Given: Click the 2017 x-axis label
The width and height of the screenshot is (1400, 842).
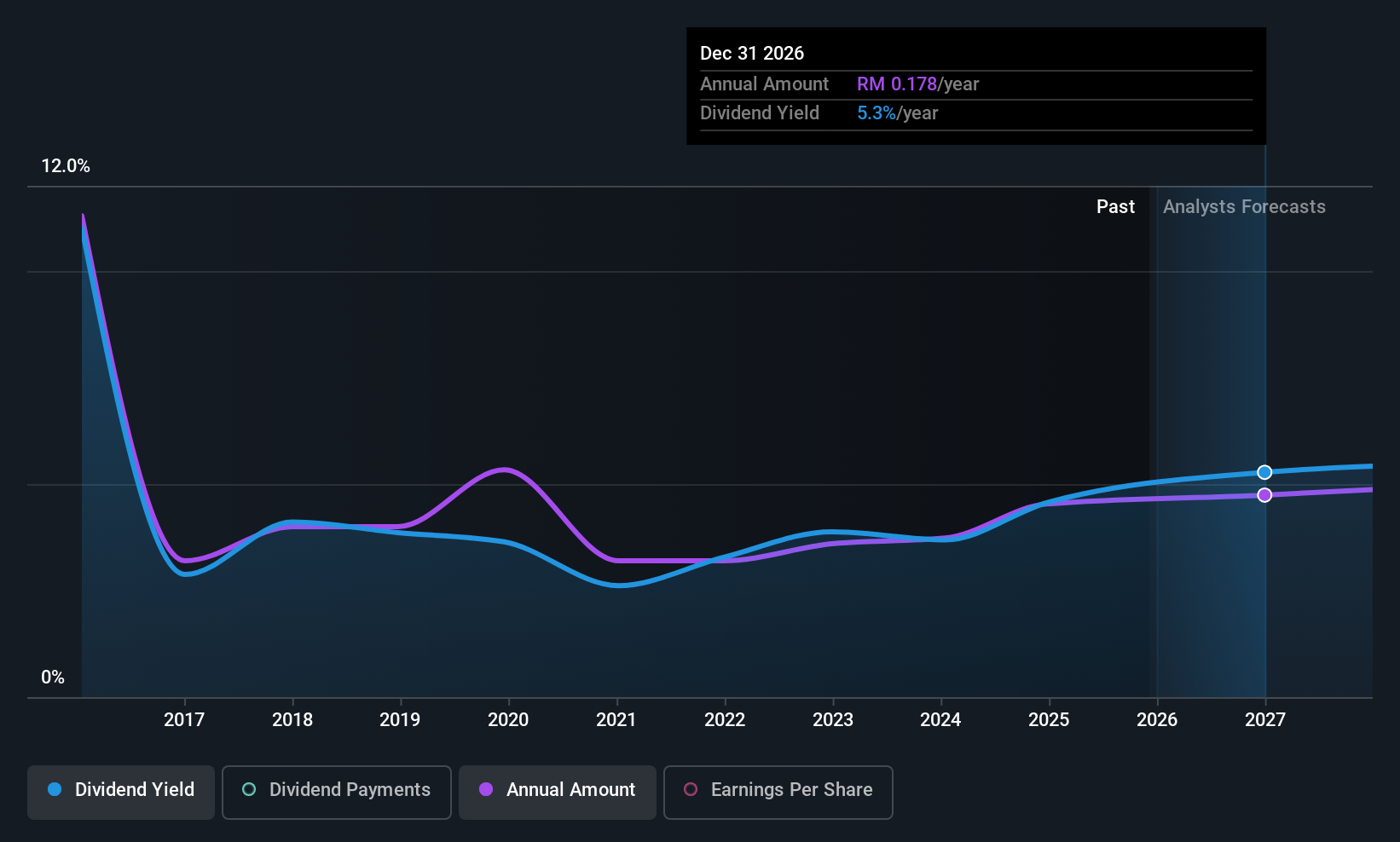Looking at the screenshot, I should click(x=184, y=720).
